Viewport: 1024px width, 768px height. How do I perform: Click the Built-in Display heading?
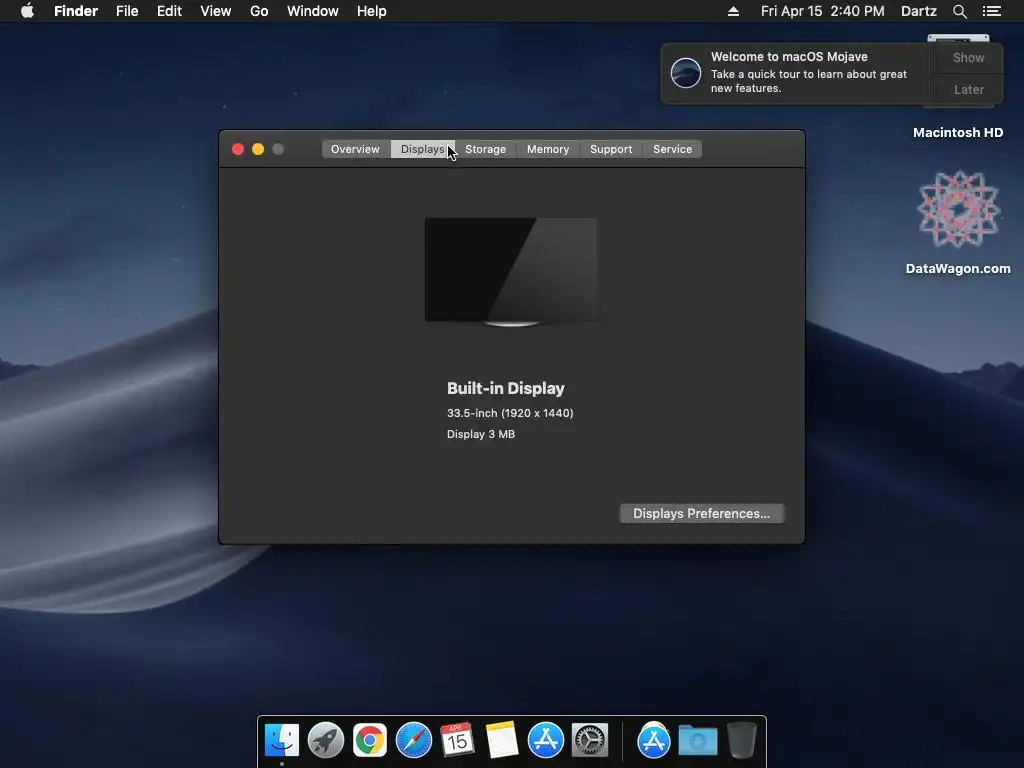pyautogui.click(x=505, y=388)
